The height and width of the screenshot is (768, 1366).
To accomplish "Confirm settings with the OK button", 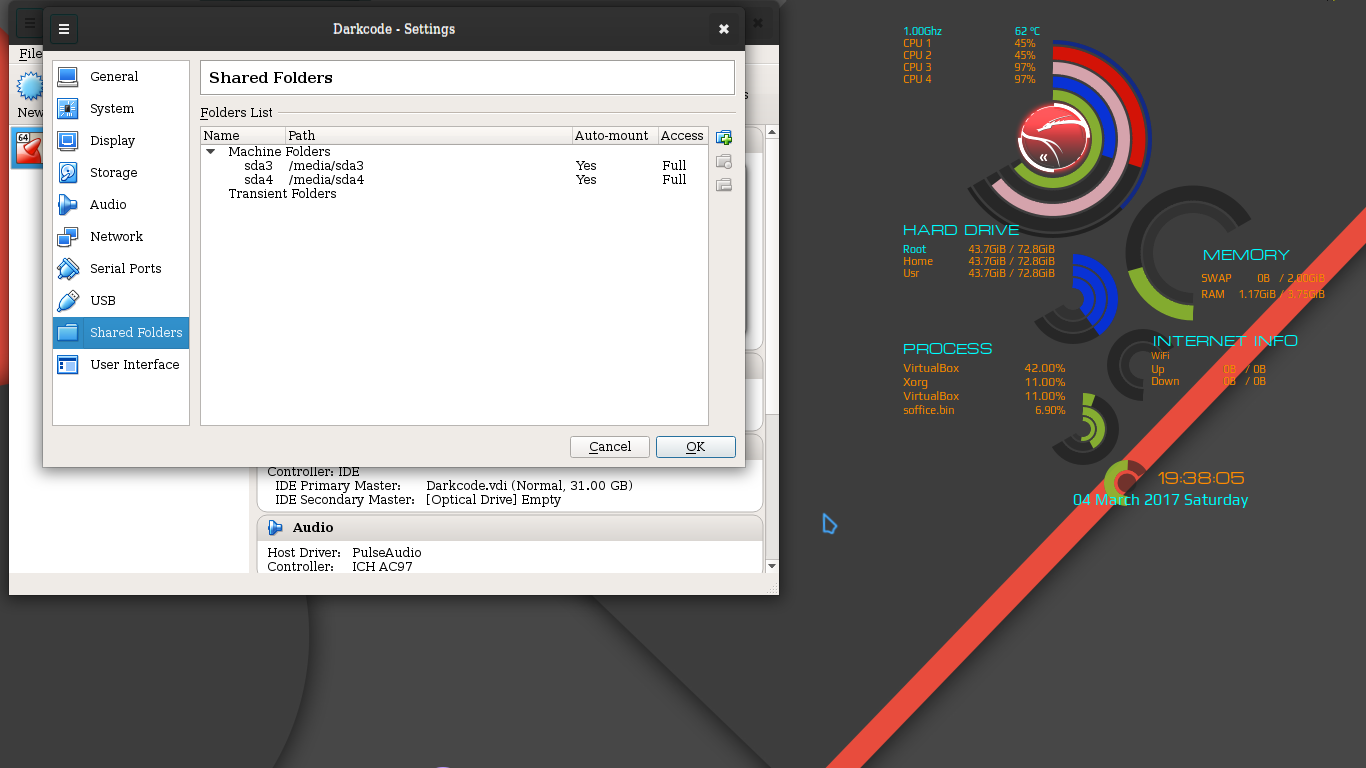I will click(696, 447).
